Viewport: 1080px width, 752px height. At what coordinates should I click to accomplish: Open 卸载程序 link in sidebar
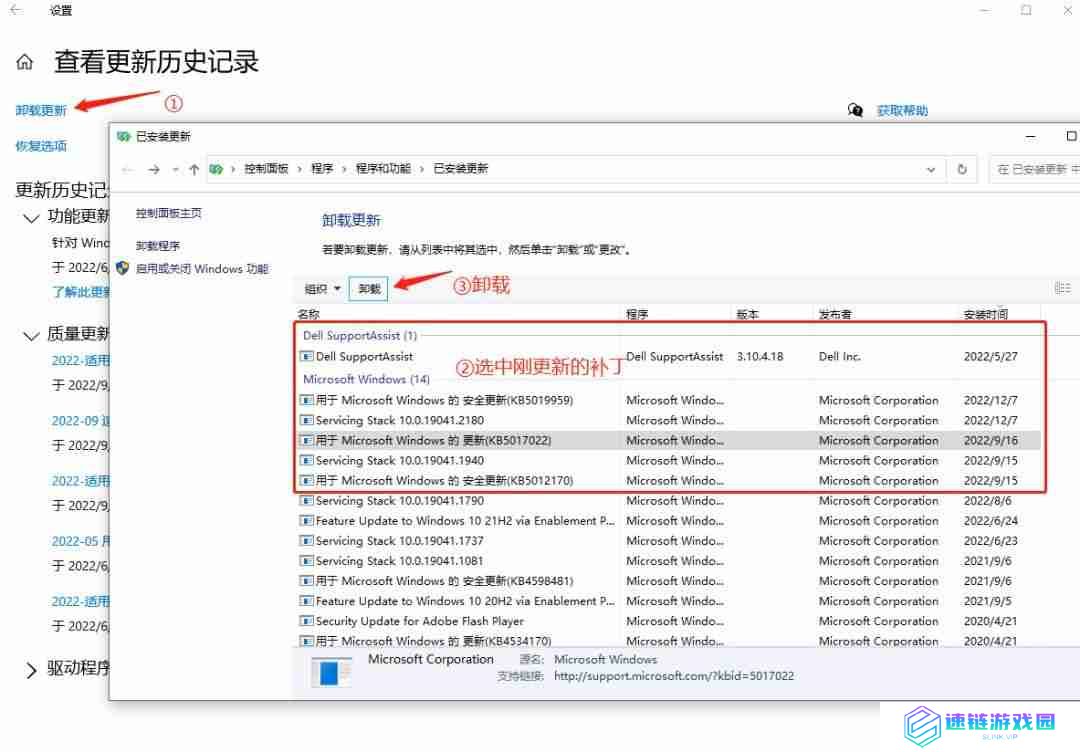click(x=158, y=246)
